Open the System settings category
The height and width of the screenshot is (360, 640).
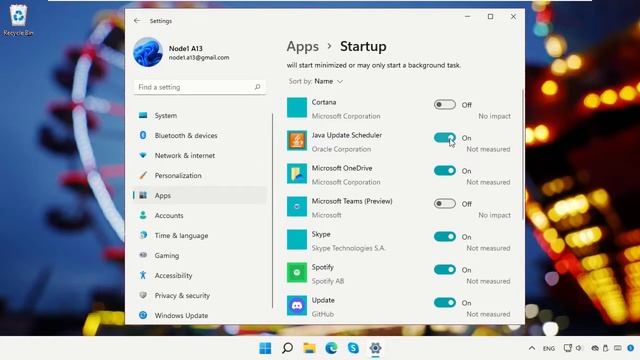(x=200, y=116)
